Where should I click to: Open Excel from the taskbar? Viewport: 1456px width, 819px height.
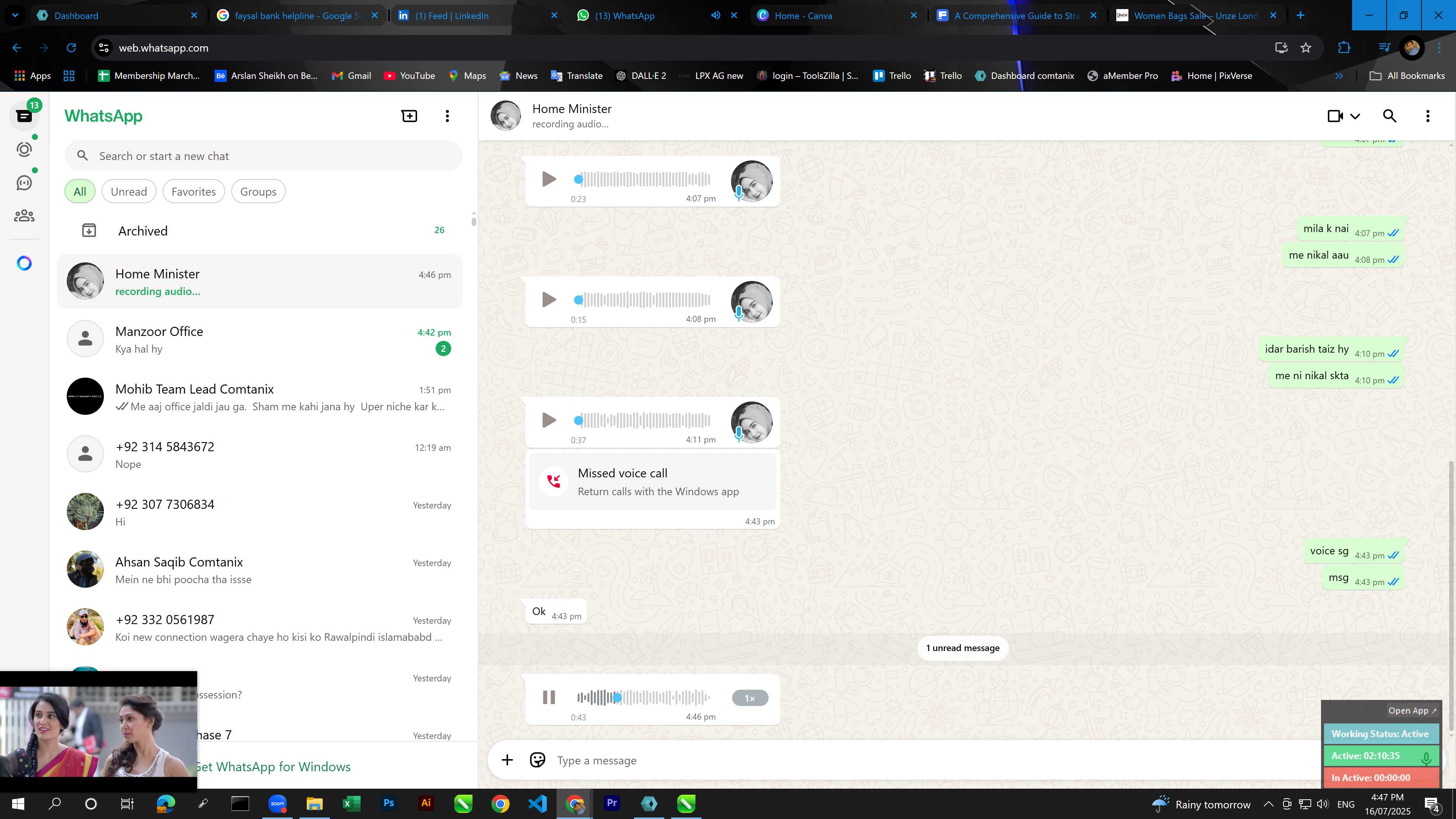351,803
